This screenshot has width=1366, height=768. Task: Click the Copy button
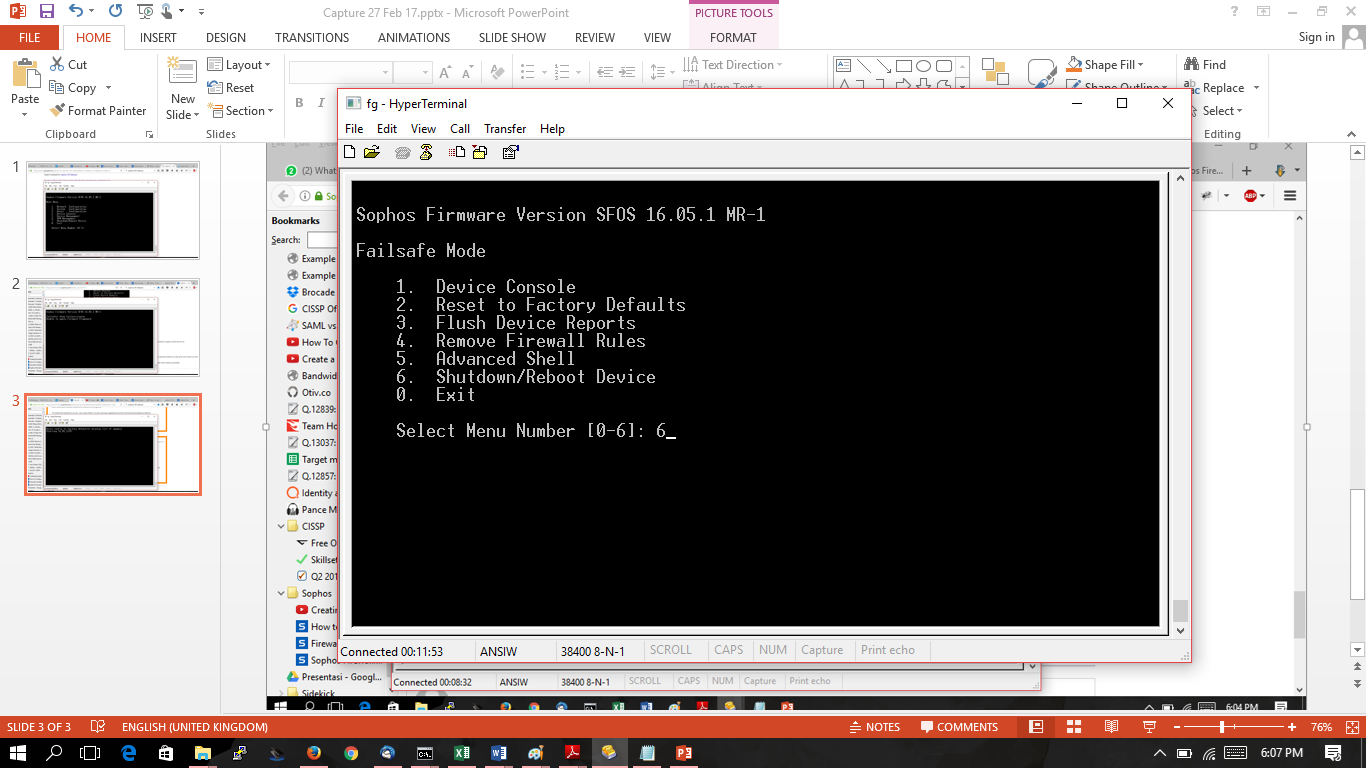click(73, 88)
